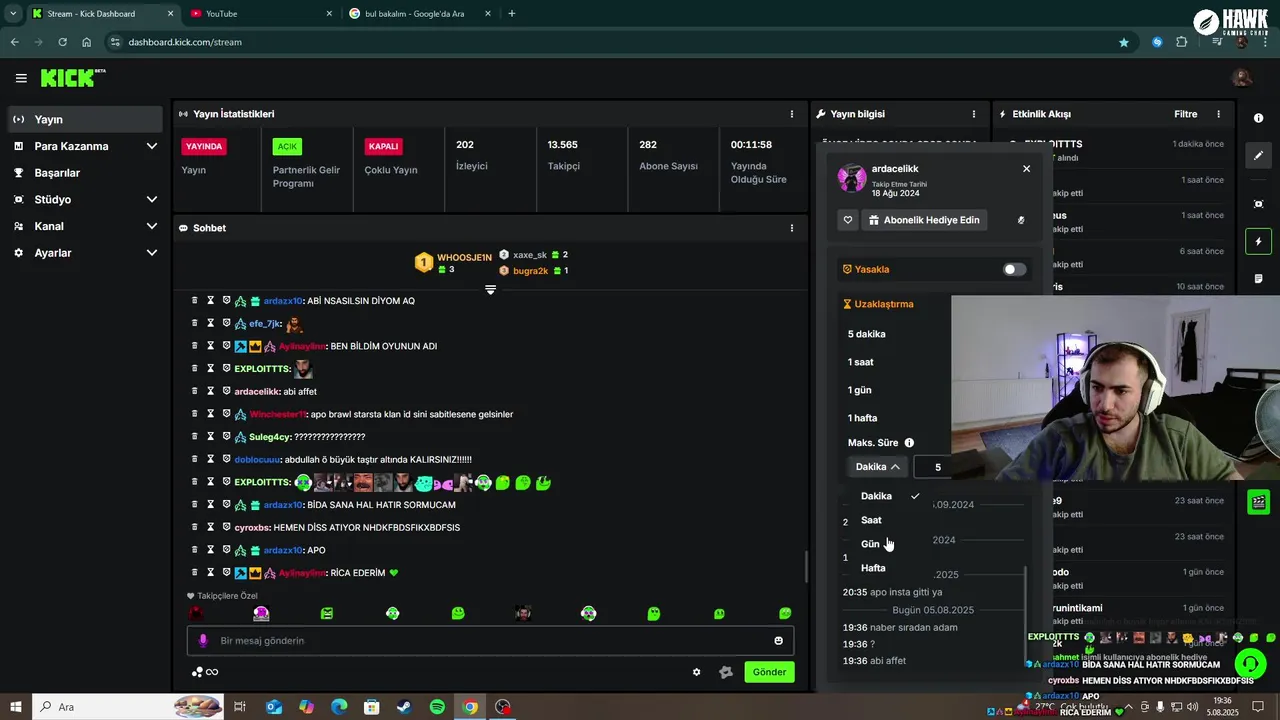This screenshot has width=1280, height=720.
Task: Toggle the Yasakla ban switch
Action: tap(1014, 269)
